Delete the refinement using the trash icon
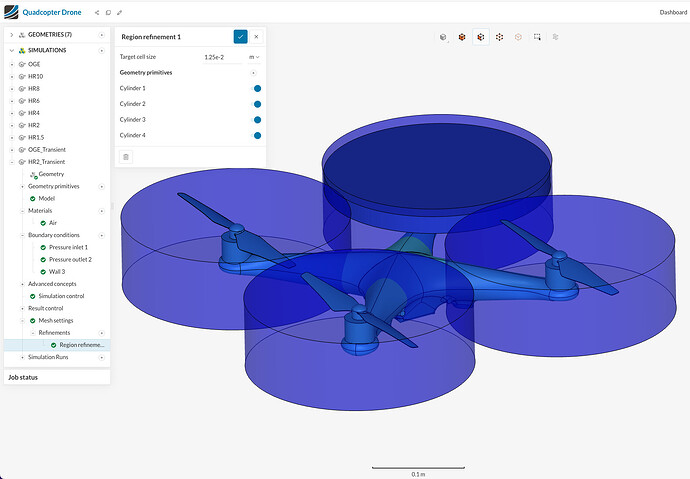Viewport: 690px width, 479px height. click(x=125, y=156)
